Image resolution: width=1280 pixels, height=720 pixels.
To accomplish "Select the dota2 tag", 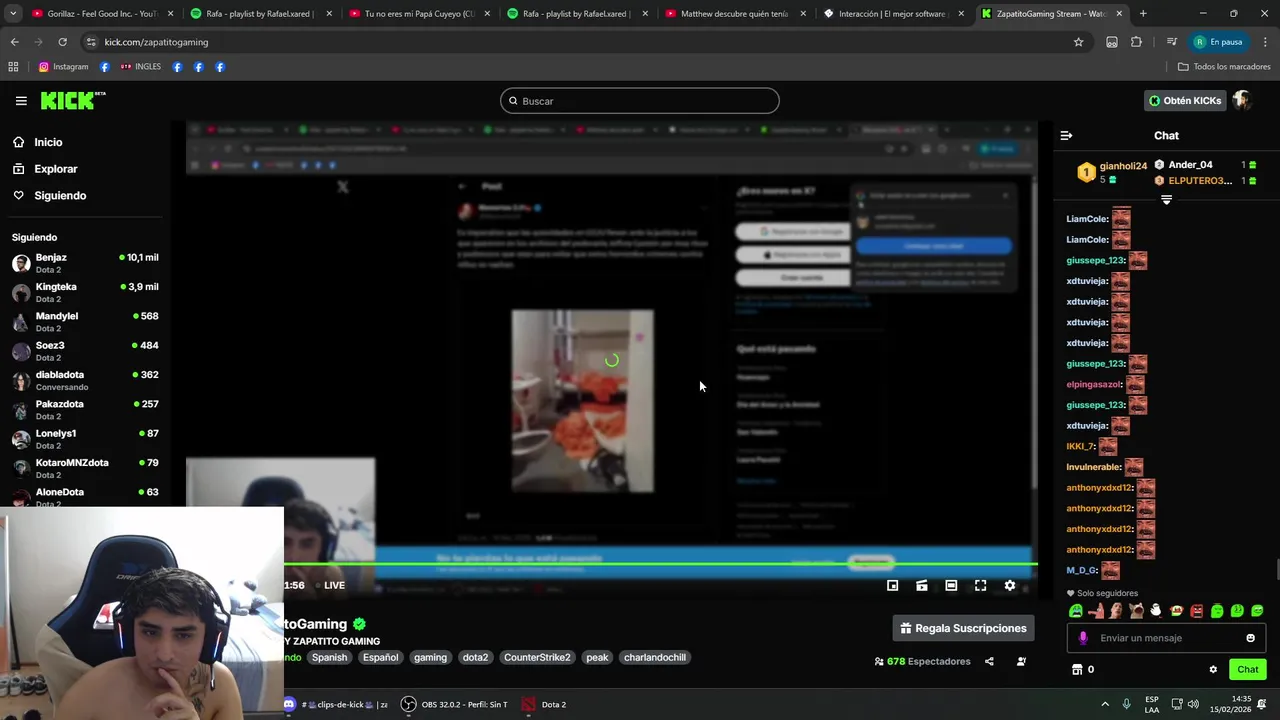I will [475, 657].
